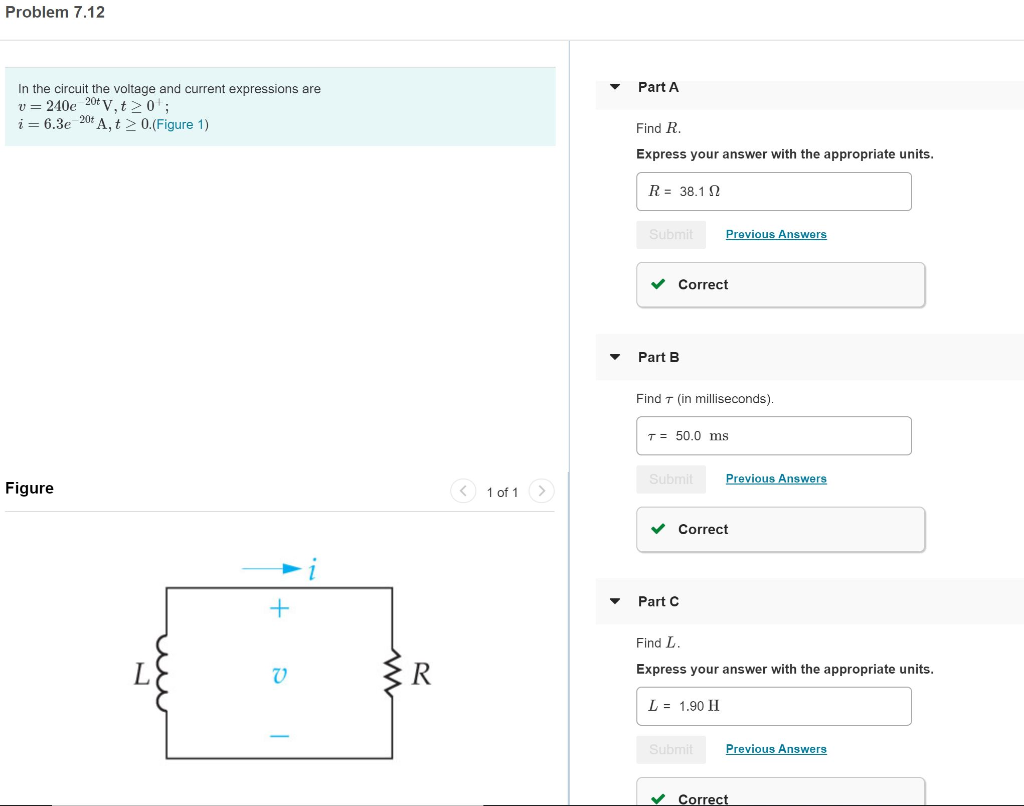Click the inductor L symbol in the circuit
1024x806 pixels.
coord(161,673)
